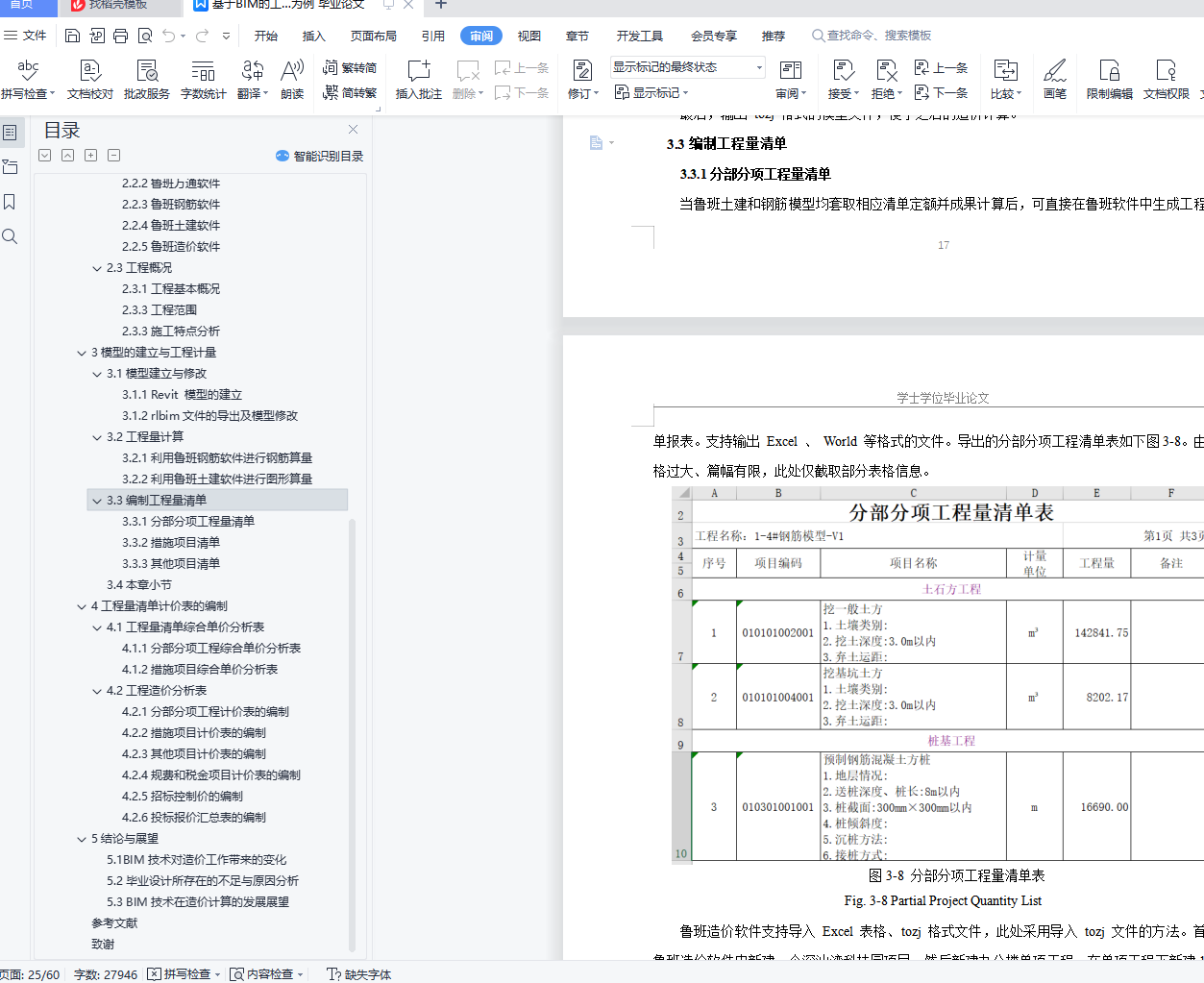Switch to the 插入 ribbon tab
The width and height of the screenshot is (1204, 983).
point(314,36)
